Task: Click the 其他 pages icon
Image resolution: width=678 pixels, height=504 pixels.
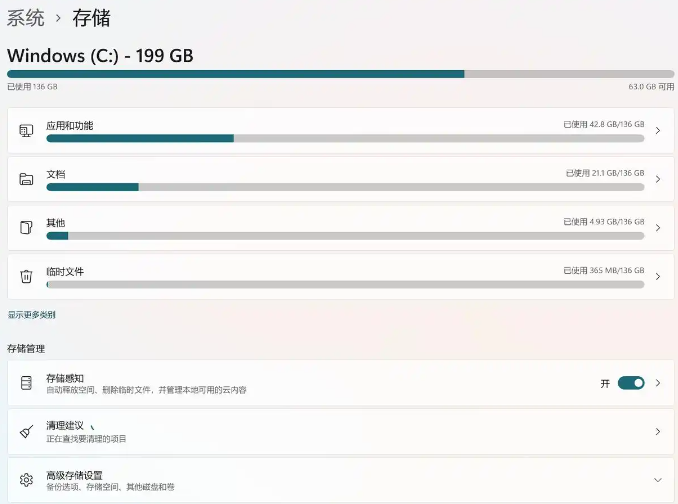Action: pyautogui.click(x=26, y=227)
